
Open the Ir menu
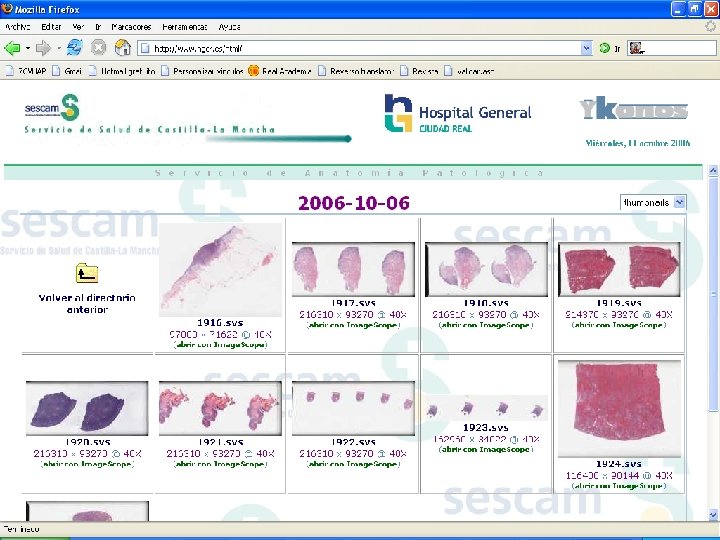coord(98,27)
